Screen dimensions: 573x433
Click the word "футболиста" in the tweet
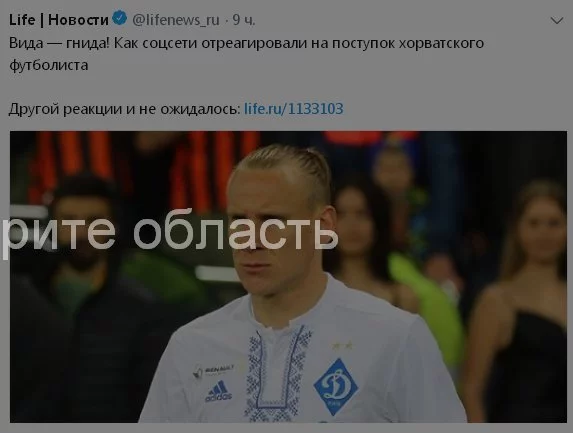coord(49,65)
